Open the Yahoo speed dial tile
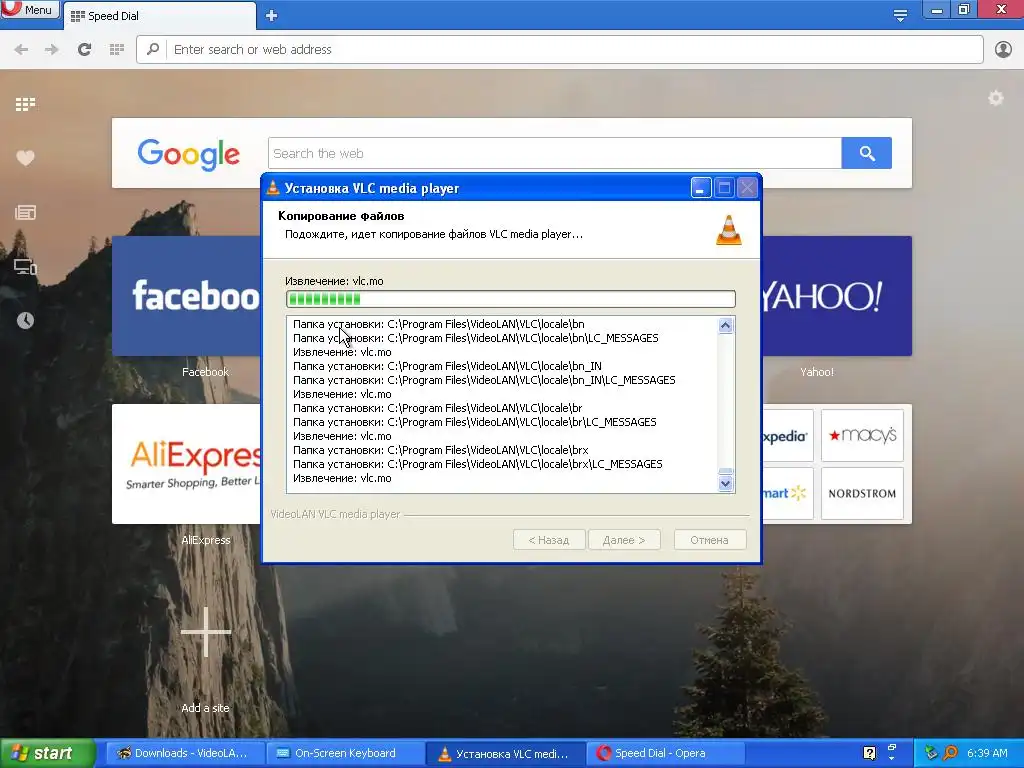Screen dimensions: 1024x768 pos(837,296)
